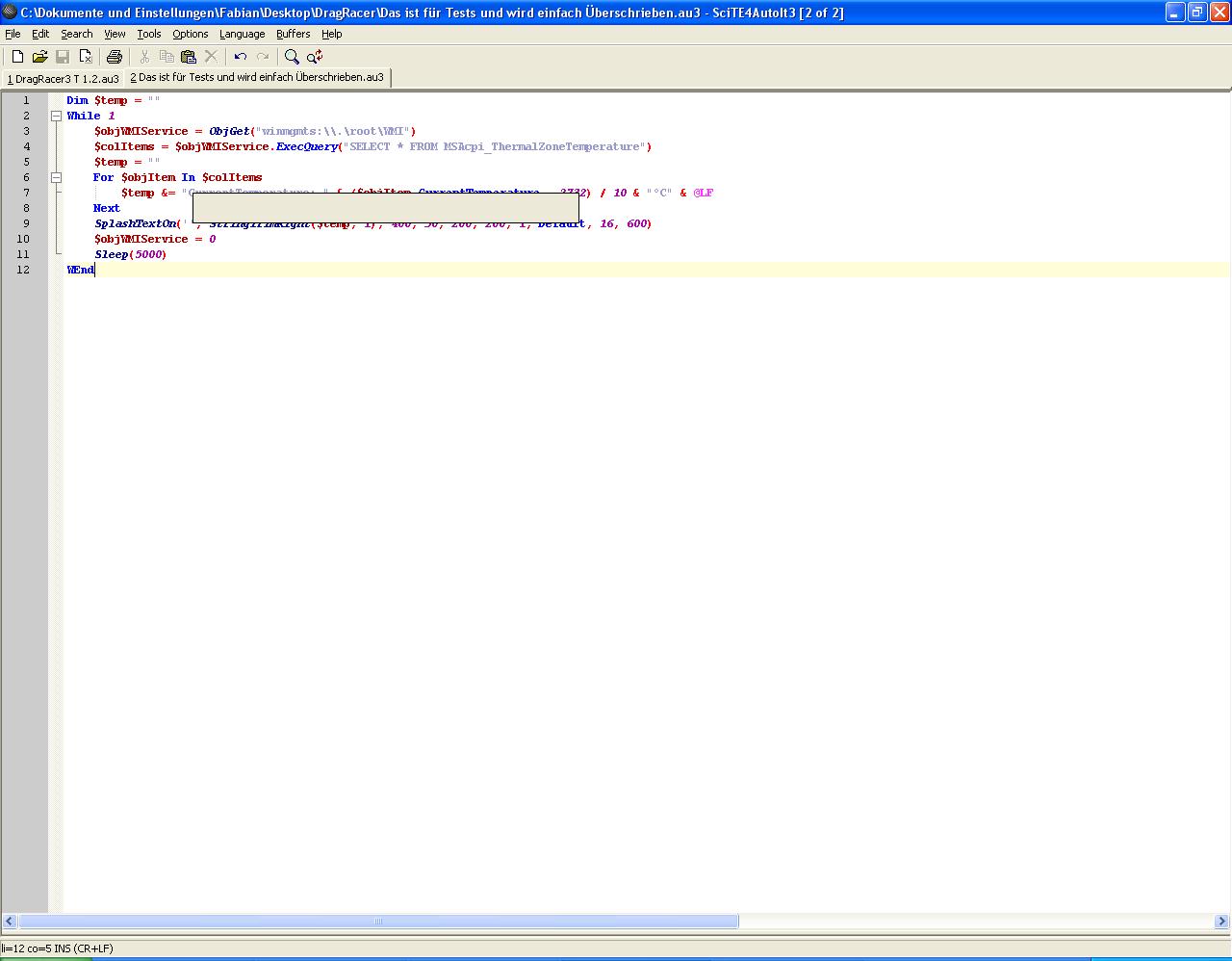Open the Buffers menu
This screenshot has width=1232, height=961.
(x=293, y=34)
